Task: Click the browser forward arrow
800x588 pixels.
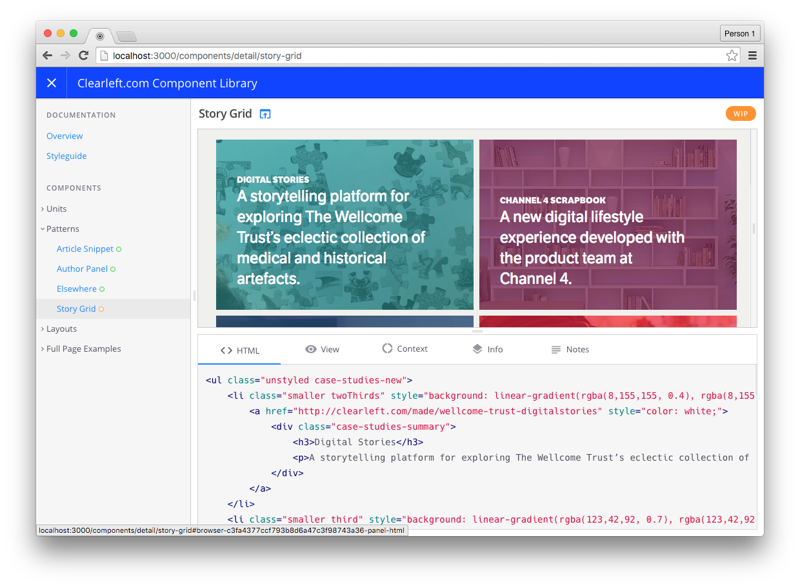Action: point(65,56)
